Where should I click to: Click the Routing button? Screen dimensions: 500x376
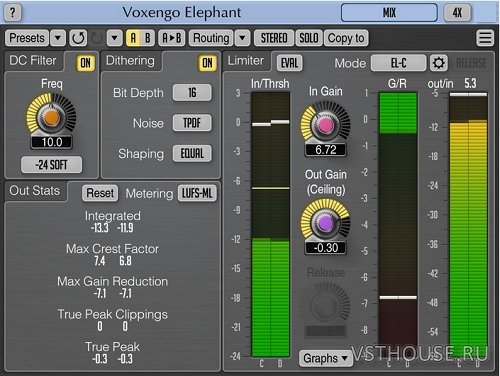click(211, 38)
